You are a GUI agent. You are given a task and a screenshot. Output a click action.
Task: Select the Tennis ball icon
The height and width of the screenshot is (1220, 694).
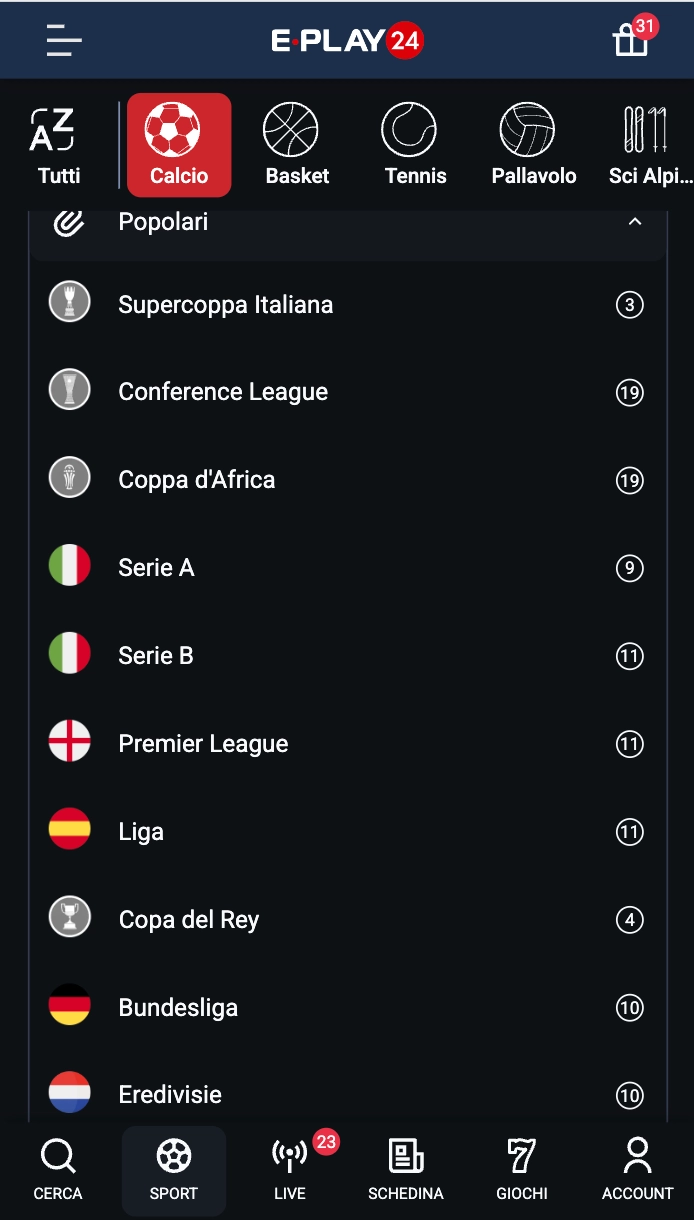[x=415, y=130]
